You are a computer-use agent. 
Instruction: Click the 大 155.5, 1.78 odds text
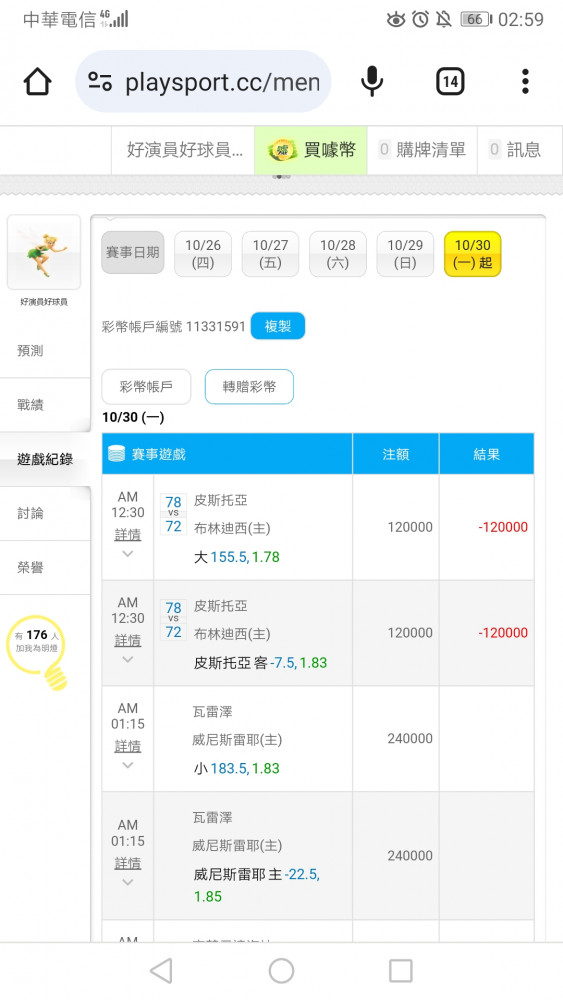(237, 557)
